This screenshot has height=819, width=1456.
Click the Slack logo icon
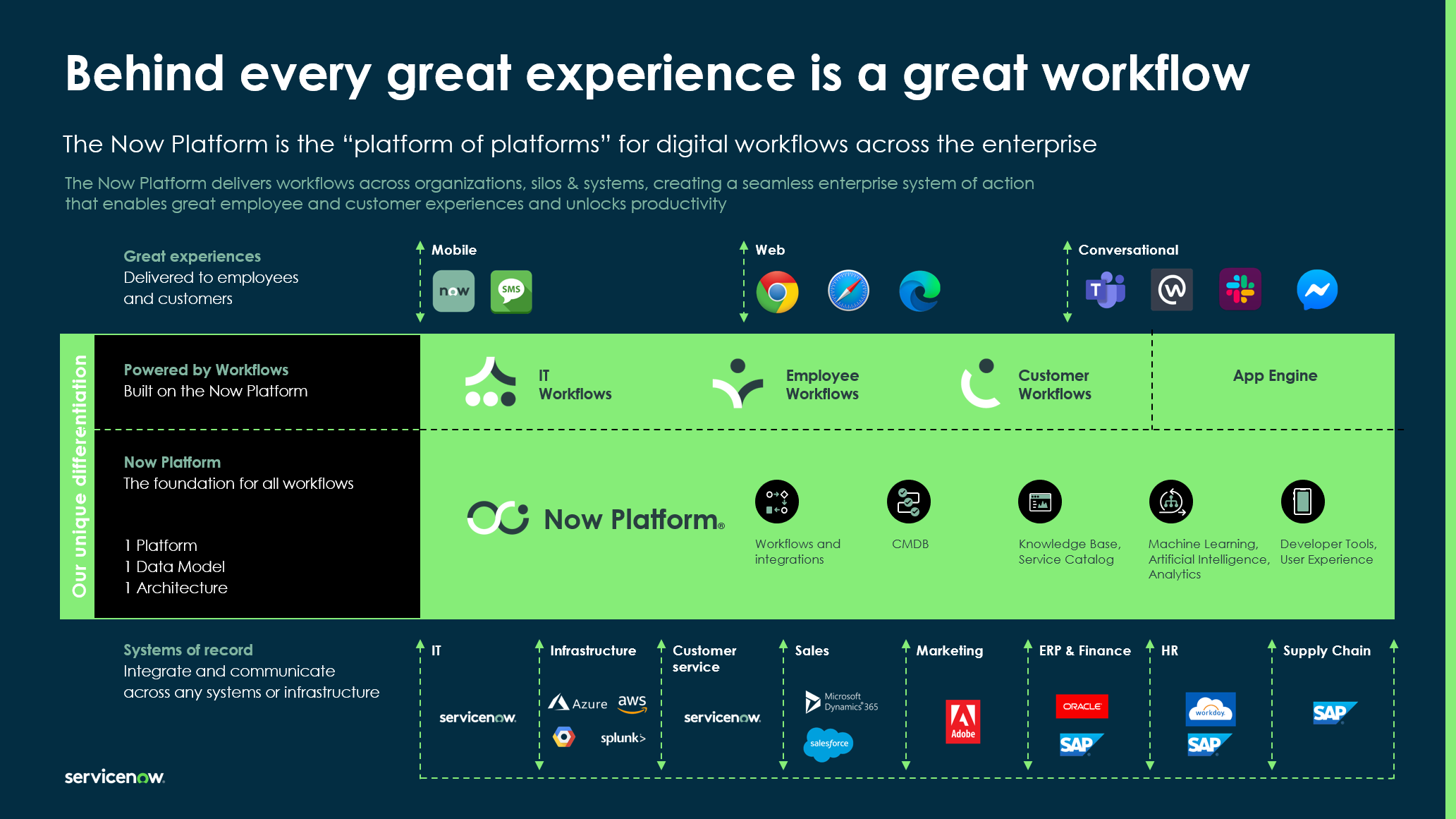pos(1240,289)
